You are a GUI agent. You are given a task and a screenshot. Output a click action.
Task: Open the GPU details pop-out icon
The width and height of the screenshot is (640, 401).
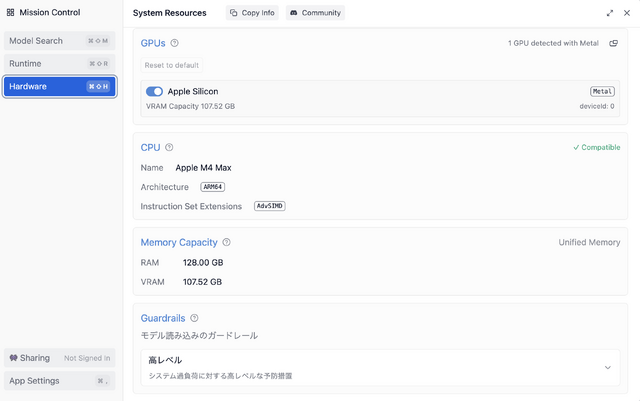(613, 43)
